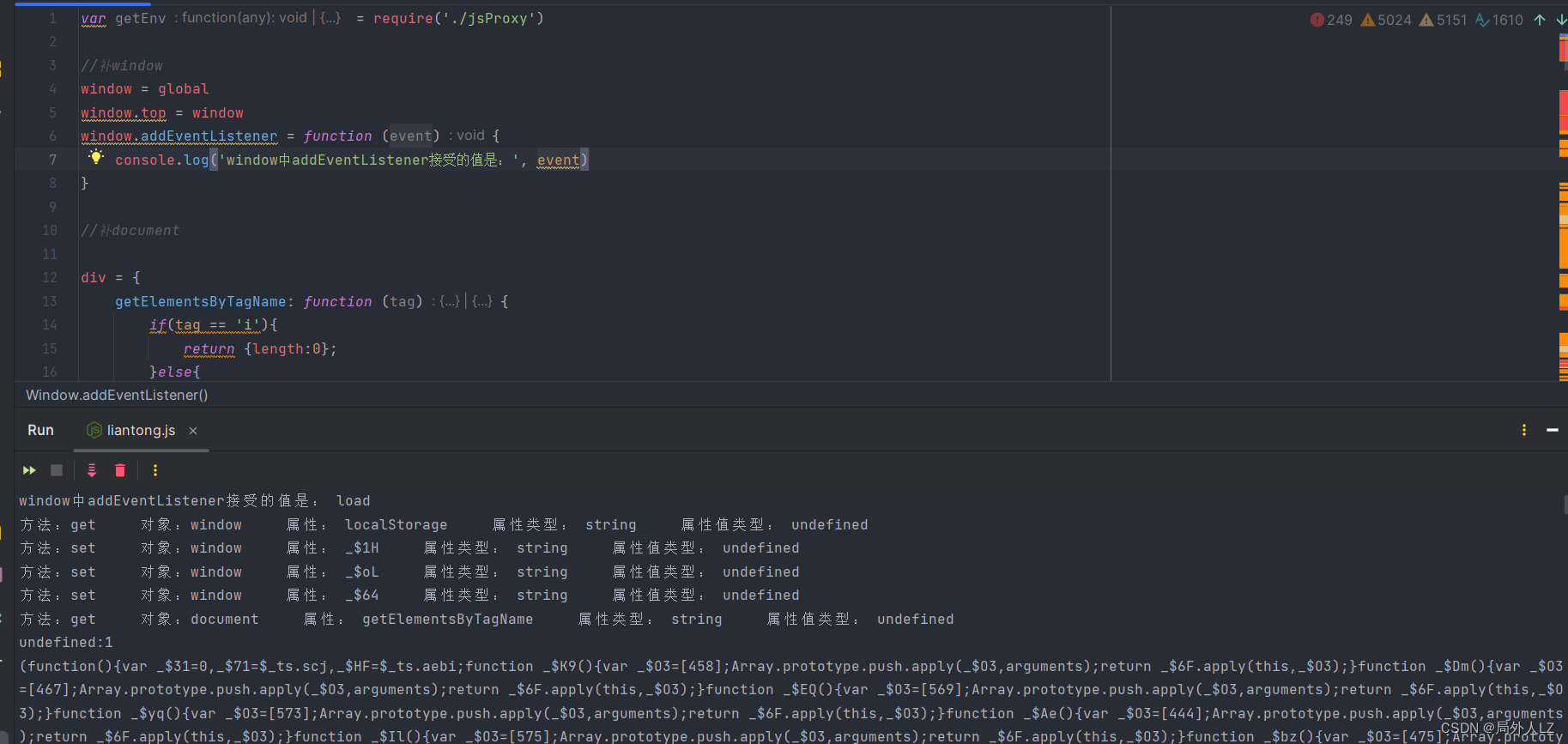This screenshot has height=744, width=1568.
Task: Click 'require' in line 1
Action: click(403, 18)
